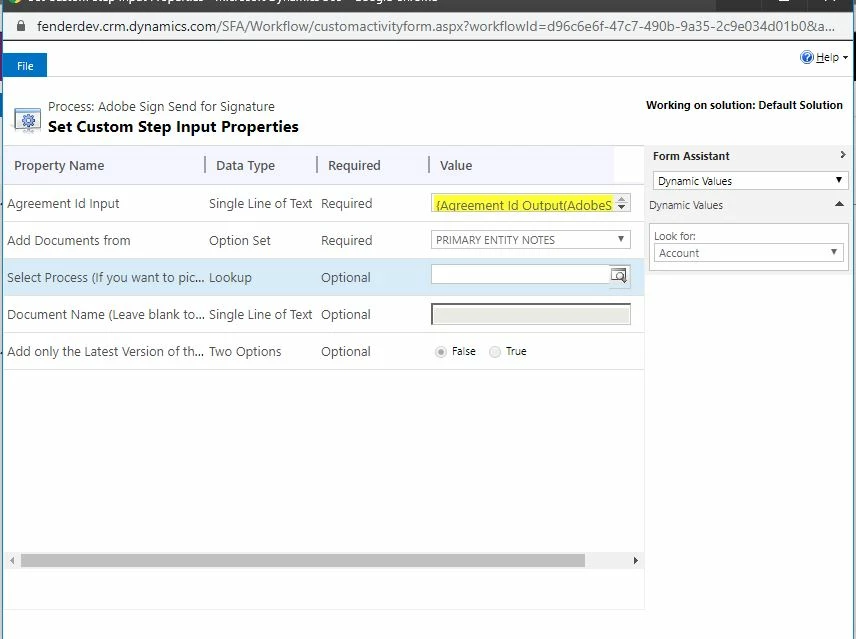Click the Working on solution: Default Solution text
Viewport: 856px width, 639px height.
(x=744, y=105)
